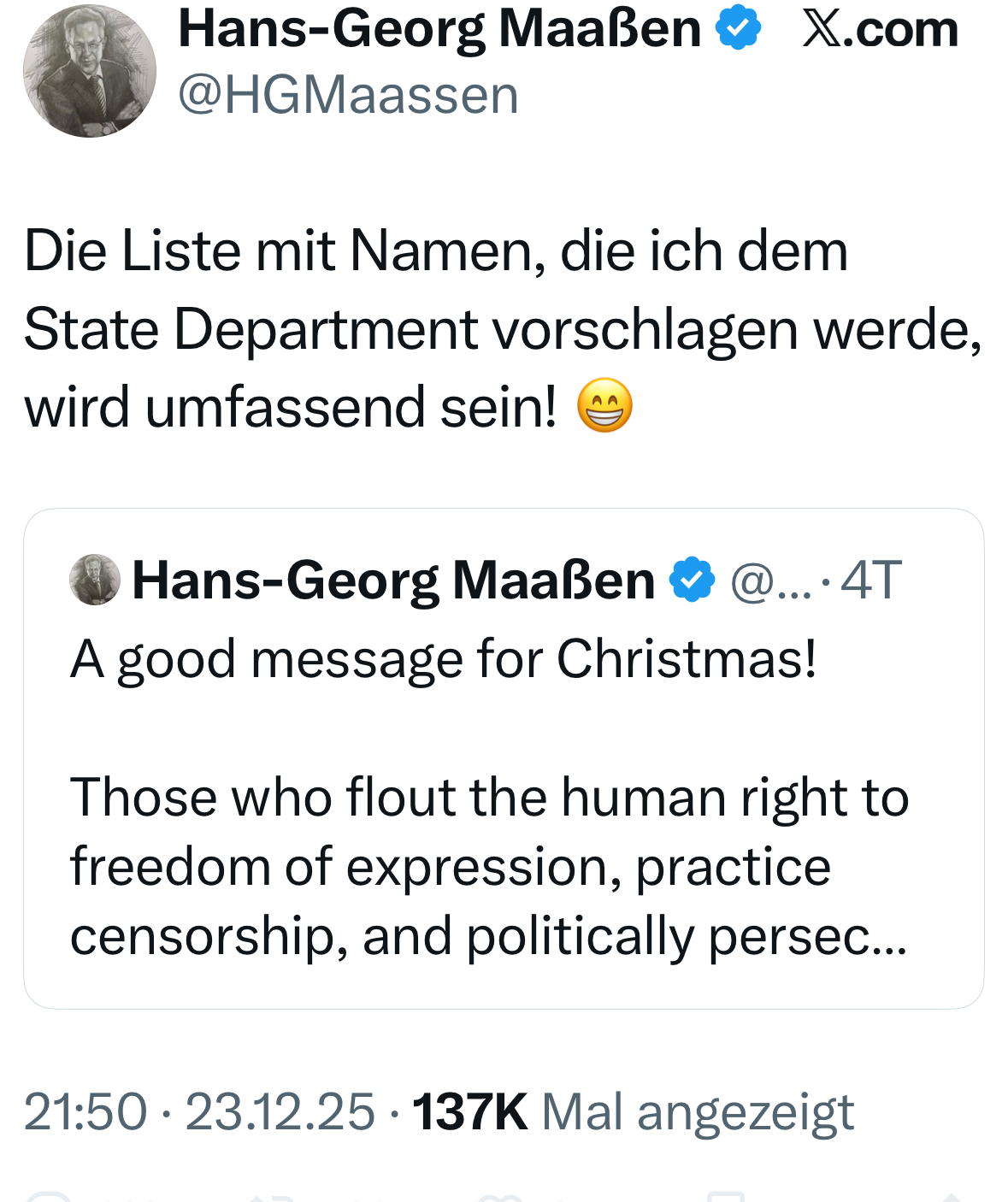Image resolution: width=1008 pixels, height=1202 pixels.
Task: Click the 23.12.25 post date
Action: coord(280,1111)
